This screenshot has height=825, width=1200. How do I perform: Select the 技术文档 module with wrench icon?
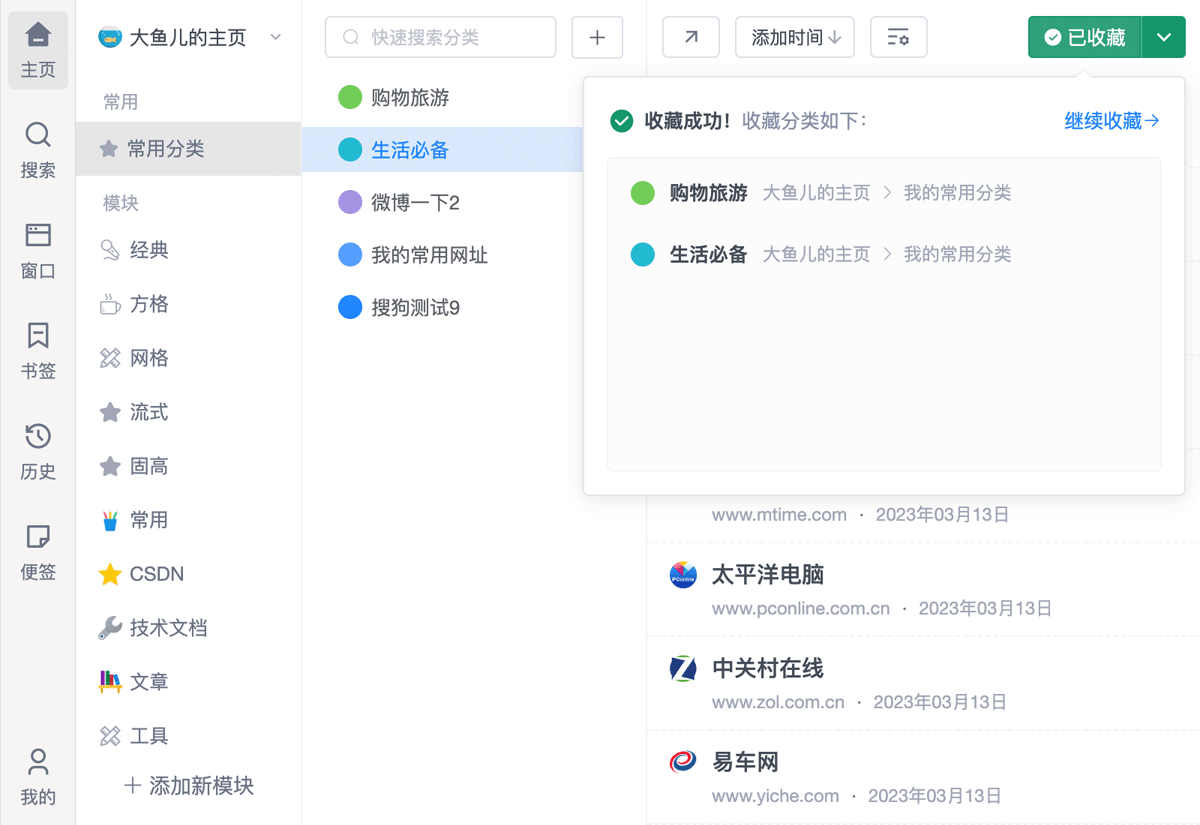pyautogui.click(x=188, y=628)
